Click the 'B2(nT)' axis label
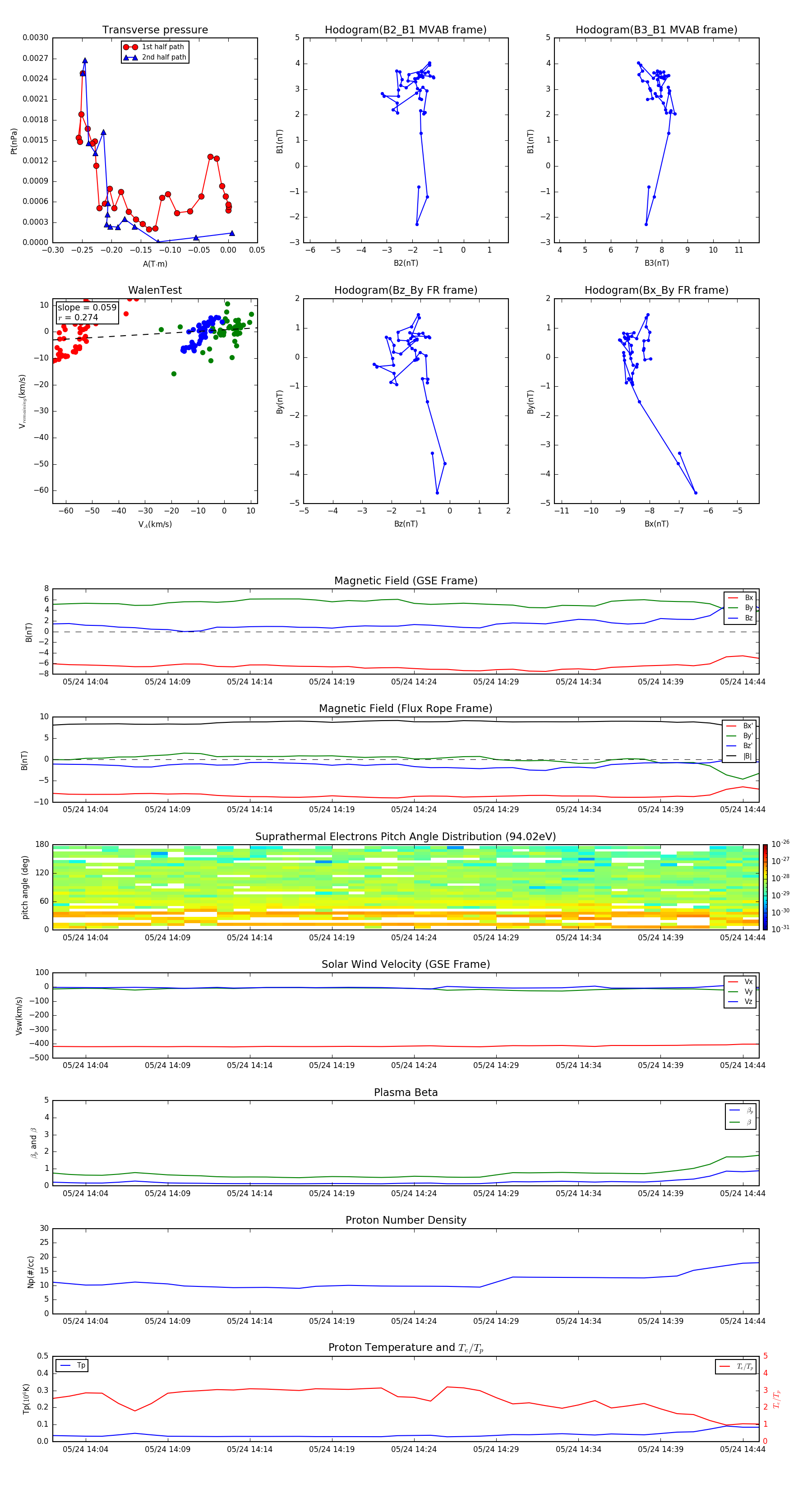 (x=406, y=263)
